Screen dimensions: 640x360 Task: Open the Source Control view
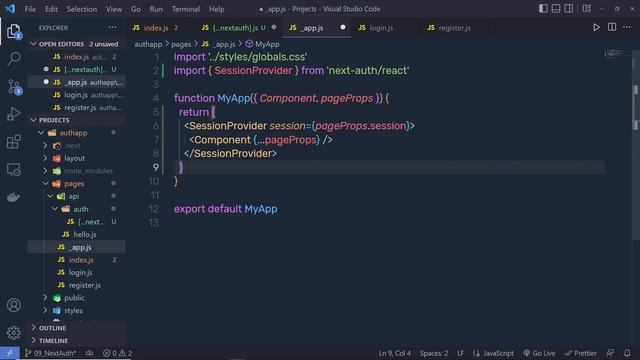(x=14, y=87)
